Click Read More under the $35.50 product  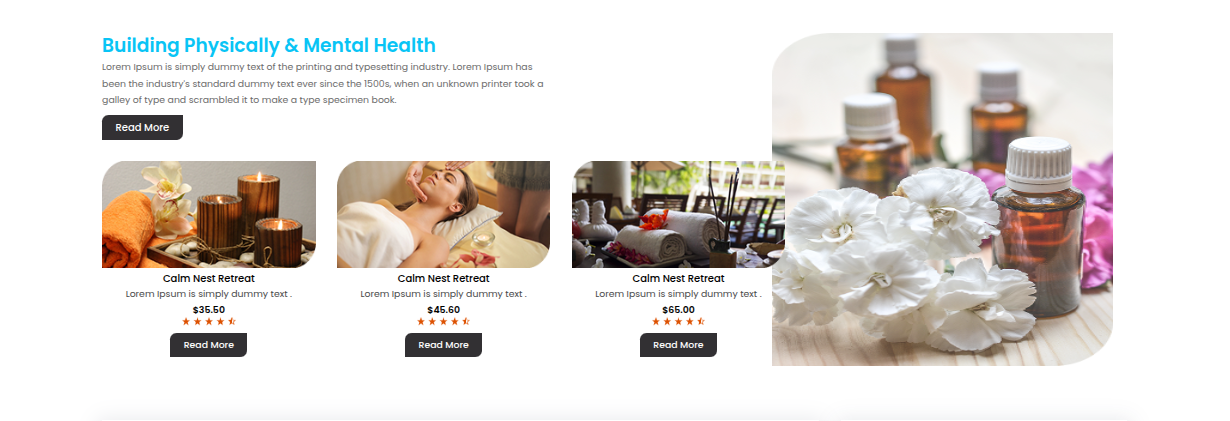click(x=208, y=345)
